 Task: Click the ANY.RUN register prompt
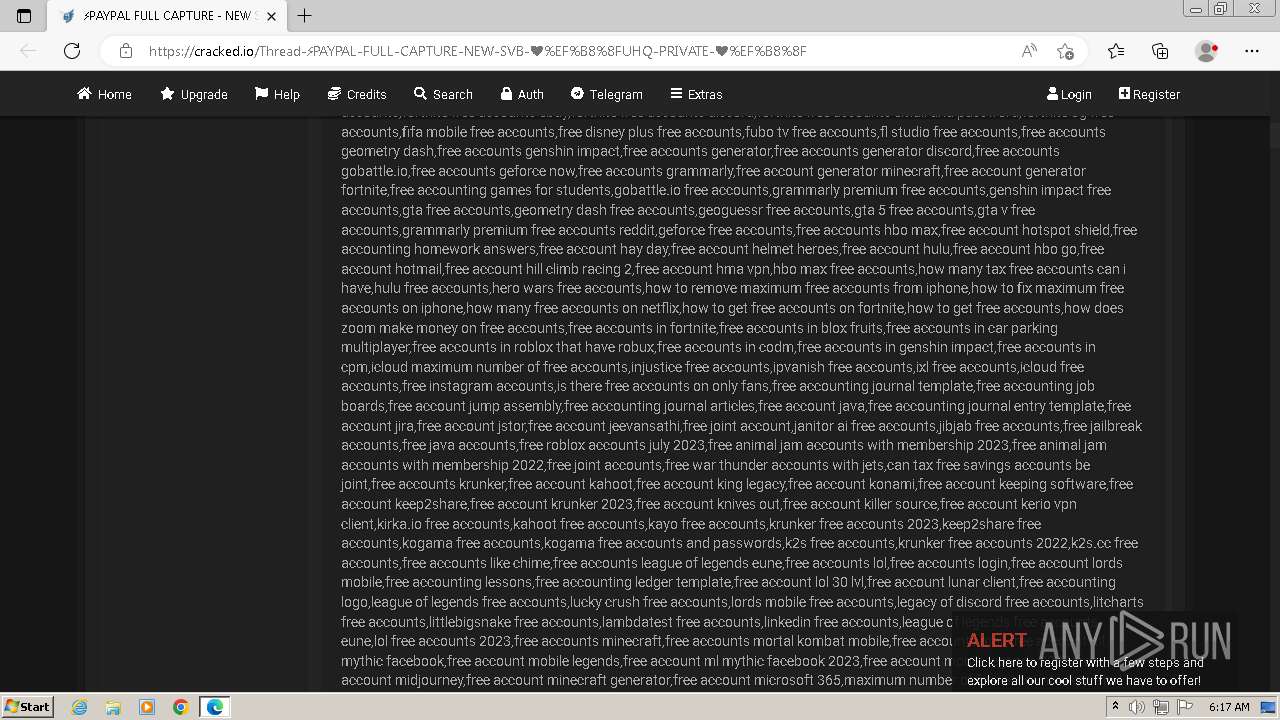(x=1085, y=671)
